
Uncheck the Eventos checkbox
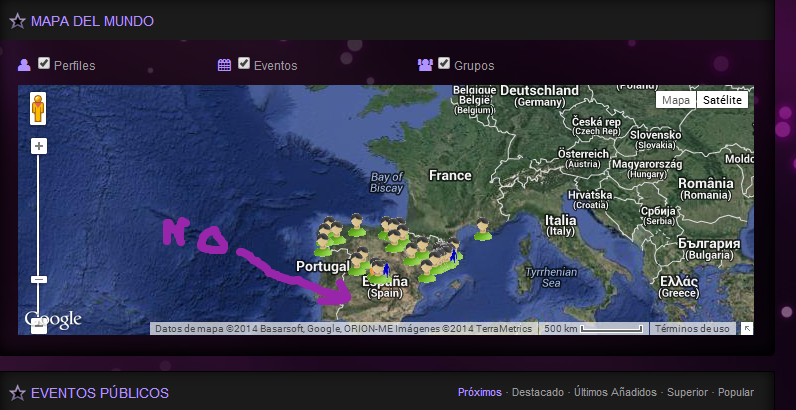click(244, 64)
